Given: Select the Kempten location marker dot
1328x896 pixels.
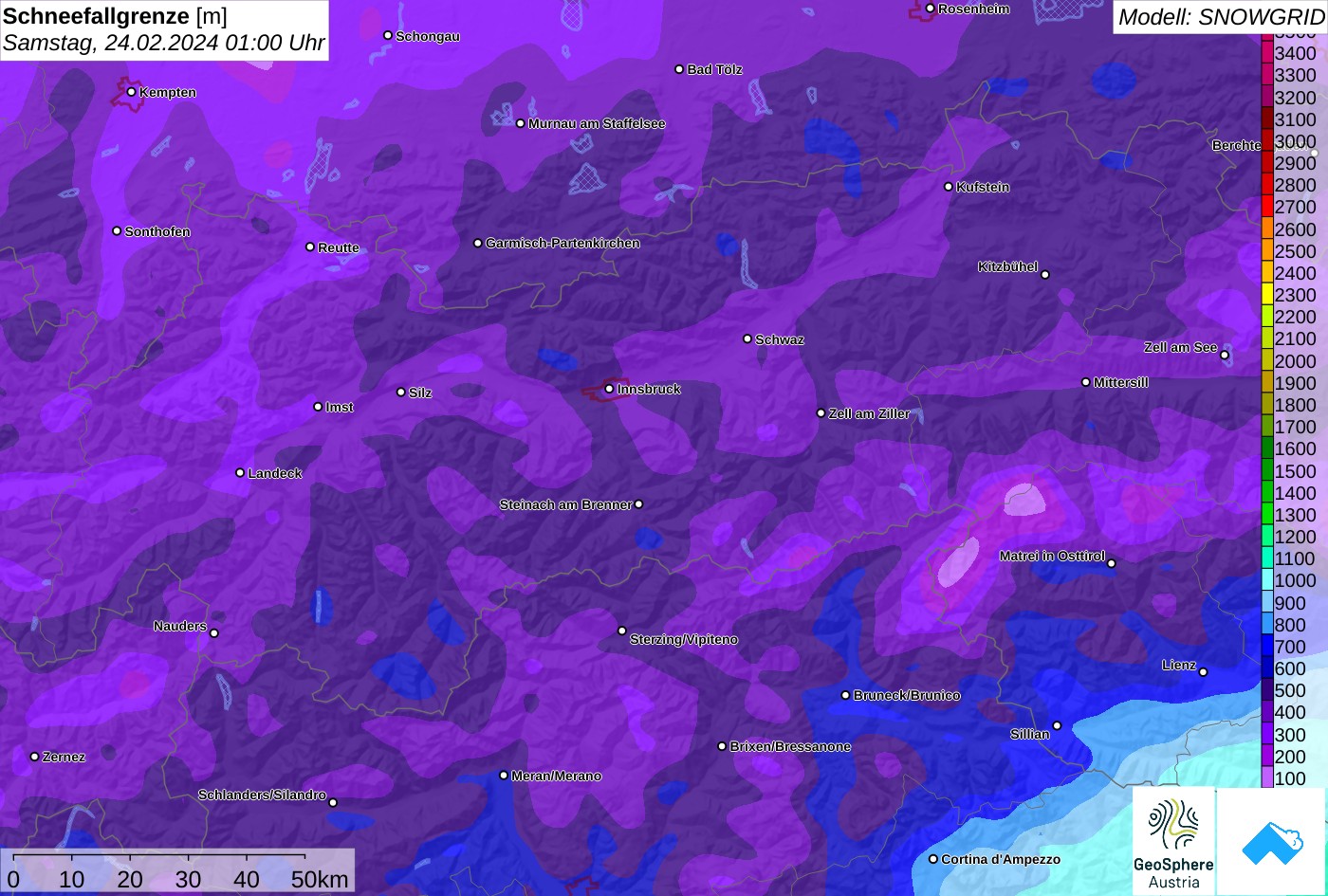Looking at the screenshot, I should 132,92.
